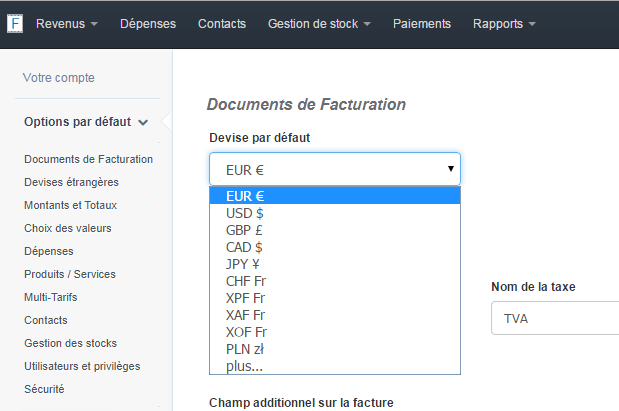Select XPF Fr currency option
The image size is (619, 411).
[335, 298]
